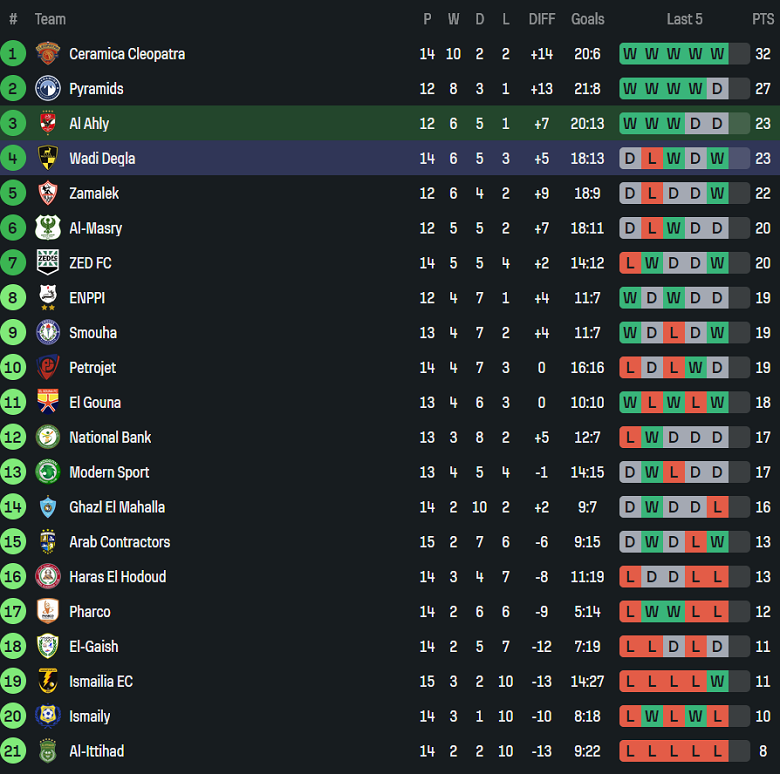The height and width of the screenshot is (774, 780).
Task: Click the Pyramids club logo
Action: [47, 89]
